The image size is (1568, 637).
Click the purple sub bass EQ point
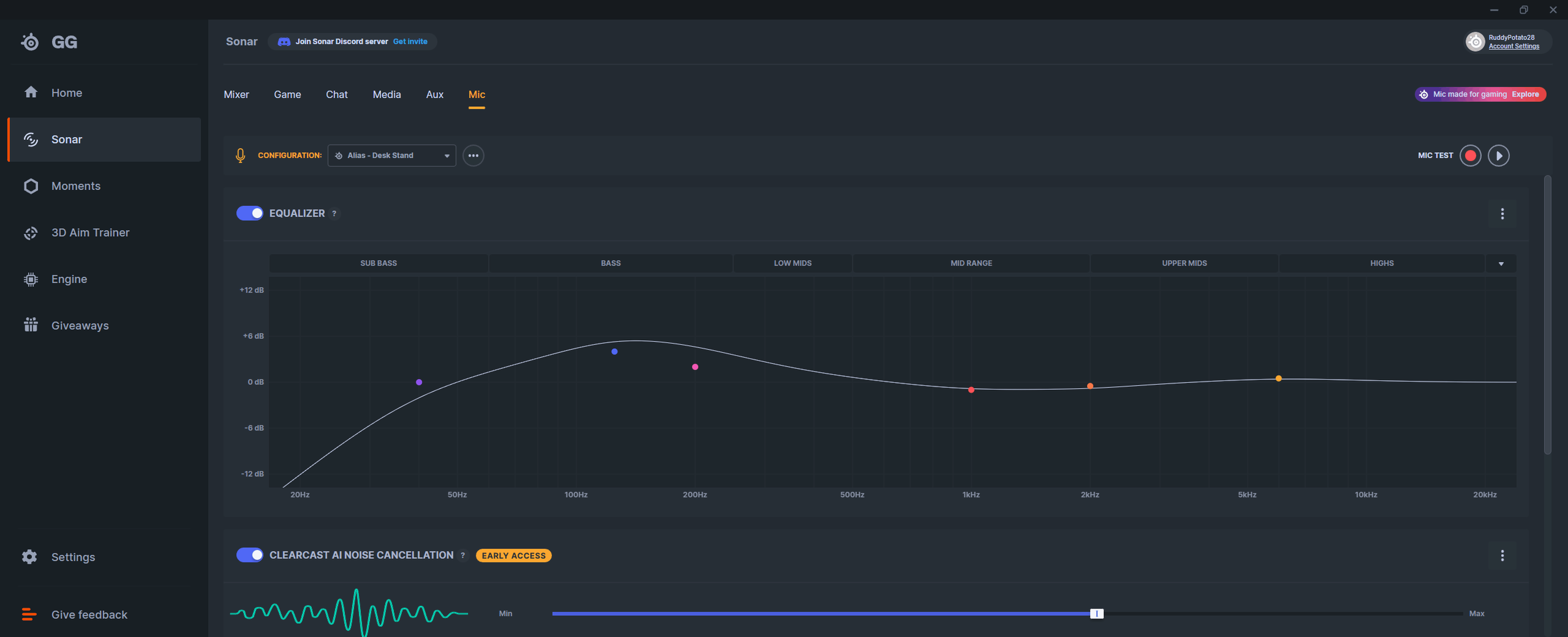419,382
